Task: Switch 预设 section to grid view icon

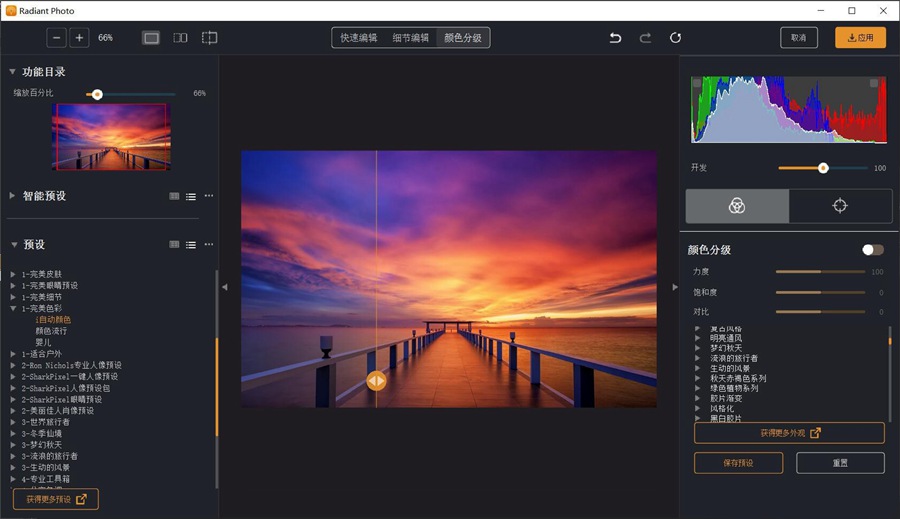Action: 174,245
